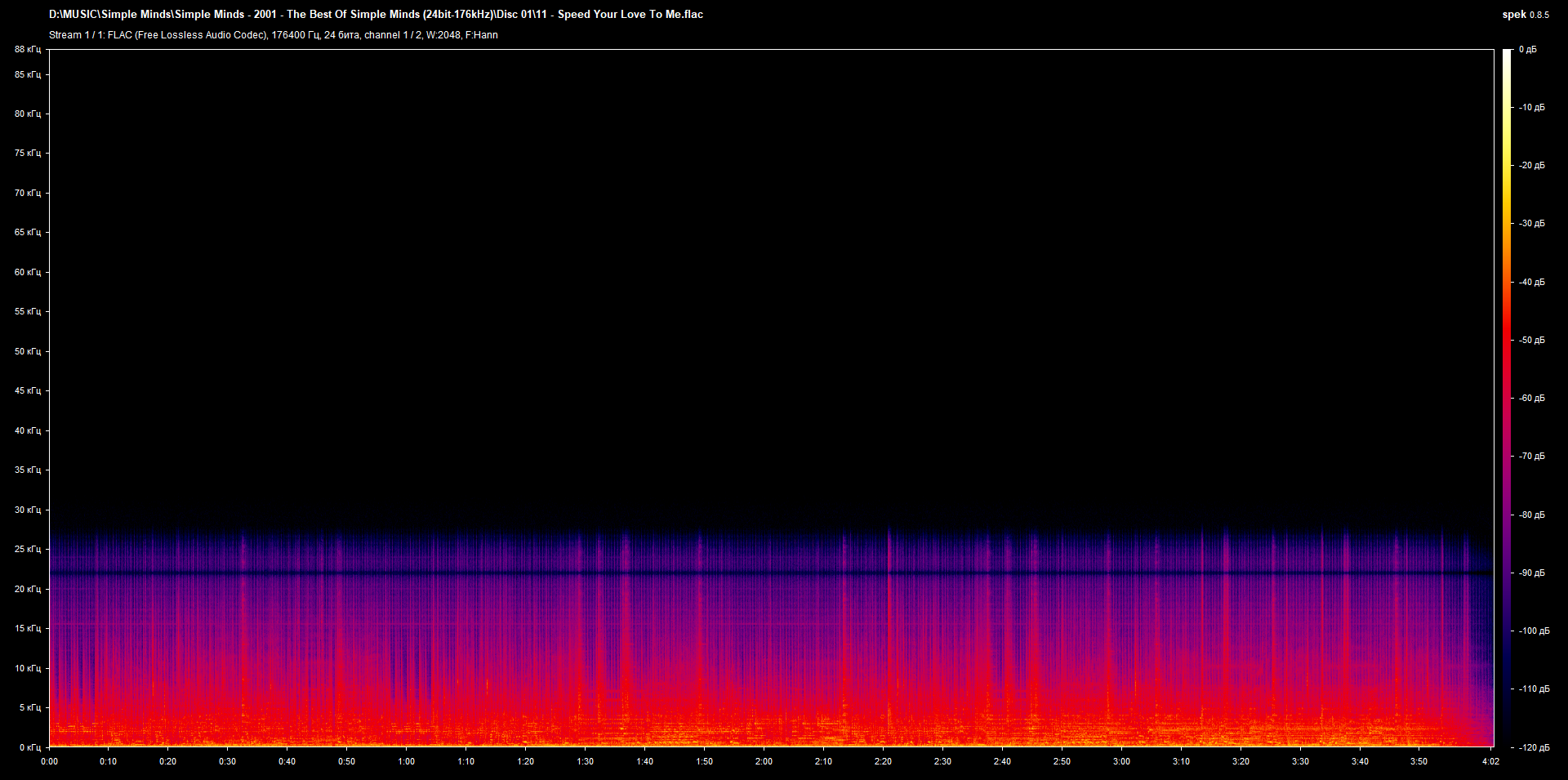
Task: Click the 0 кГц frequency label
Action: coord(30,747)
